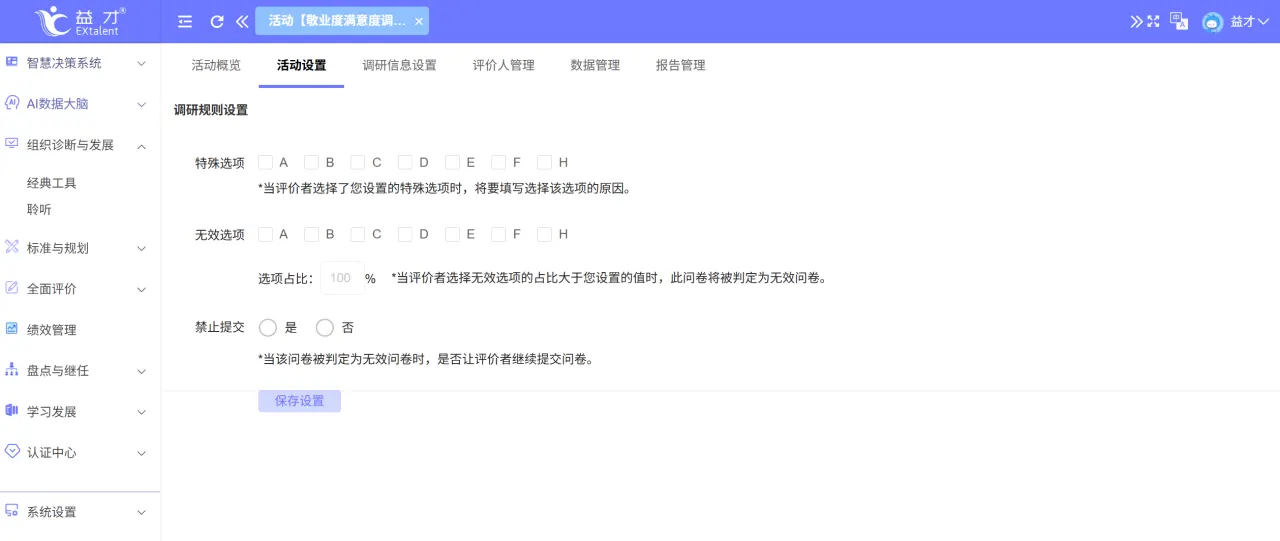Collapse the sidebar with the menu fold icon
Screen dimensions: 1280x541
[185, 21]
